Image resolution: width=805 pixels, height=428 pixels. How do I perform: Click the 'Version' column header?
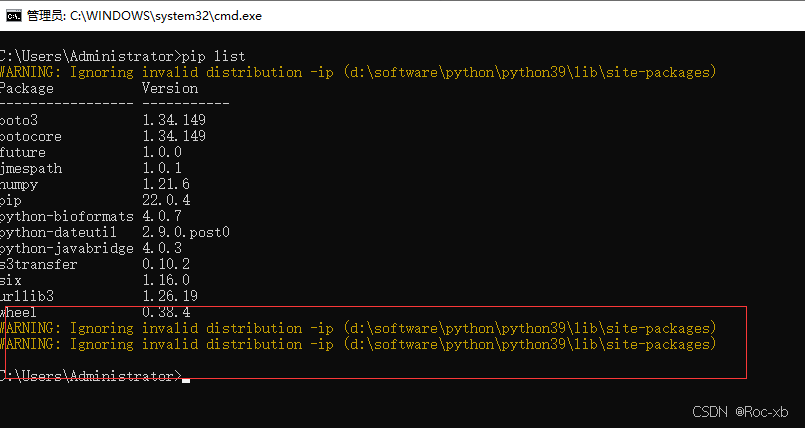(x=170, y=88)
